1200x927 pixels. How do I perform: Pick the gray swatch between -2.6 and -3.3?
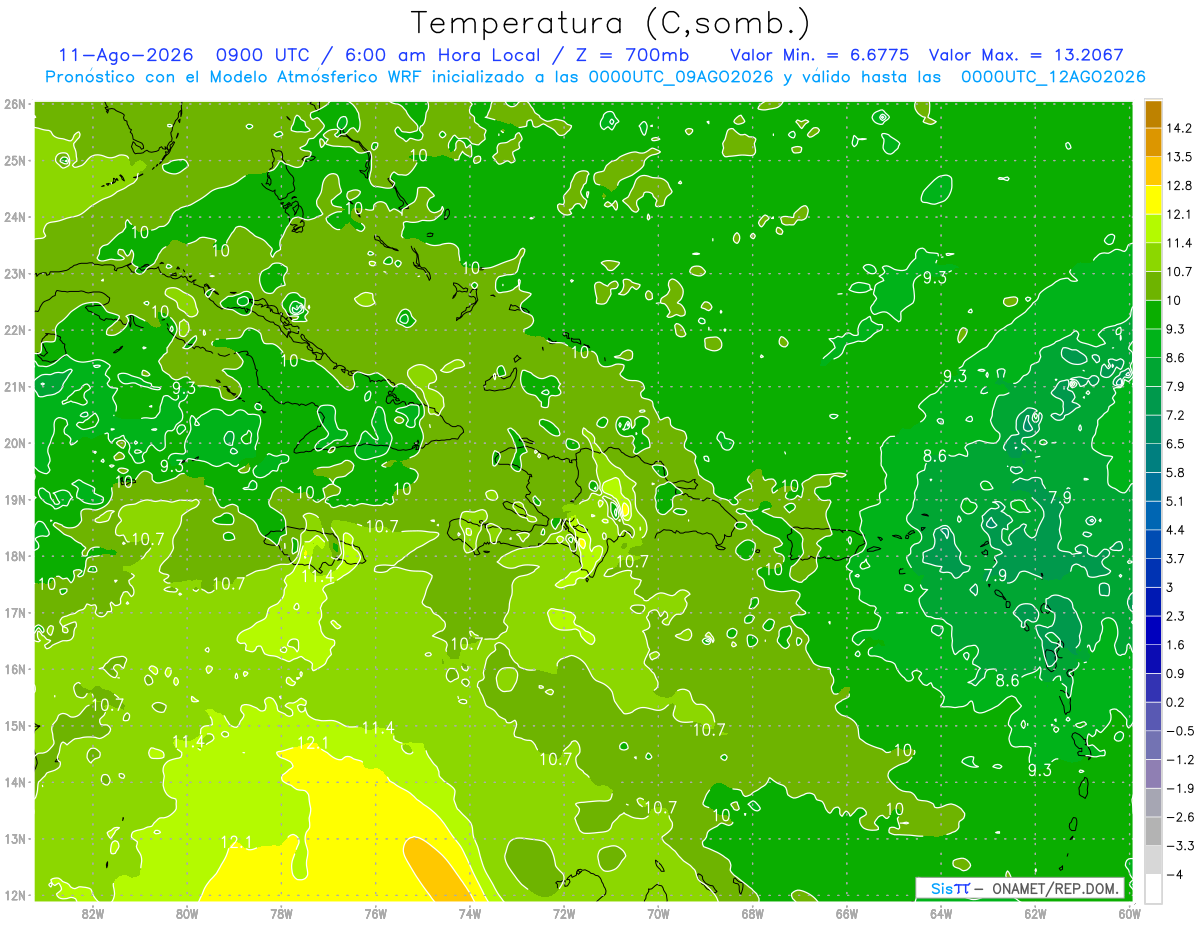coord(1153,830)
